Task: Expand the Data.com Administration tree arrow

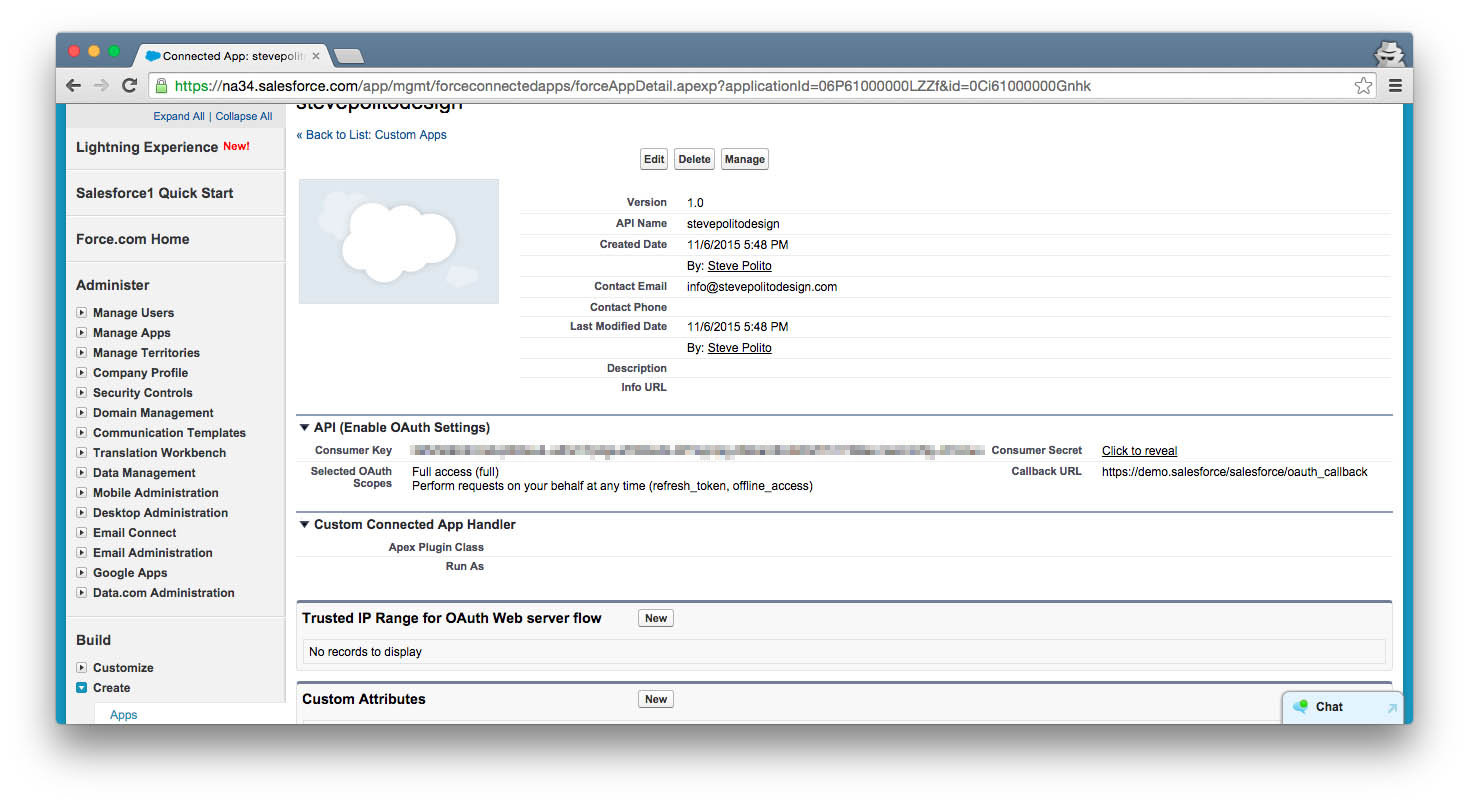Action: 82,593
